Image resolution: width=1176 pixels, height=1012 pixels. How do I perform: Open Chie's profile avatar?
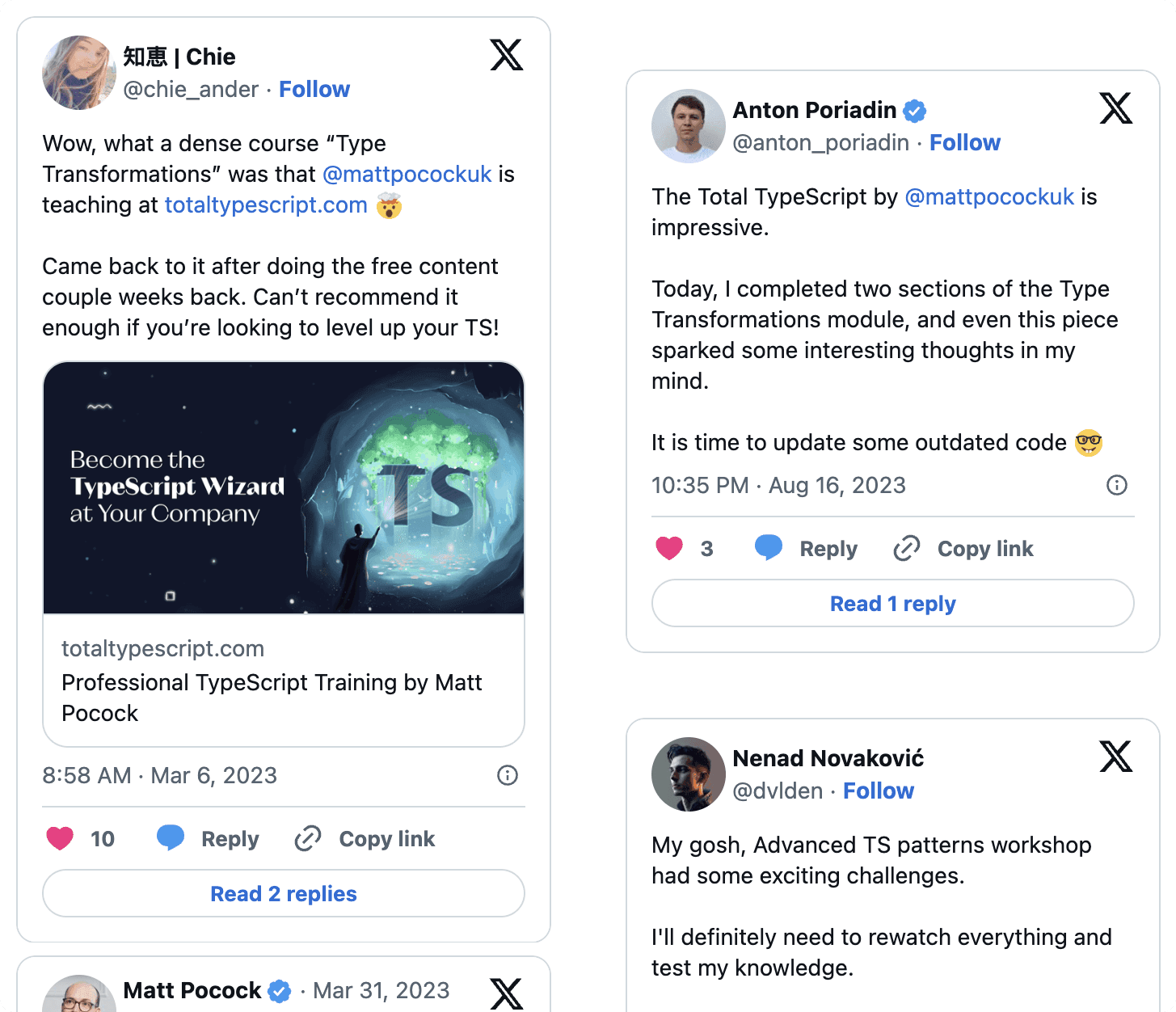click(79, 73)
